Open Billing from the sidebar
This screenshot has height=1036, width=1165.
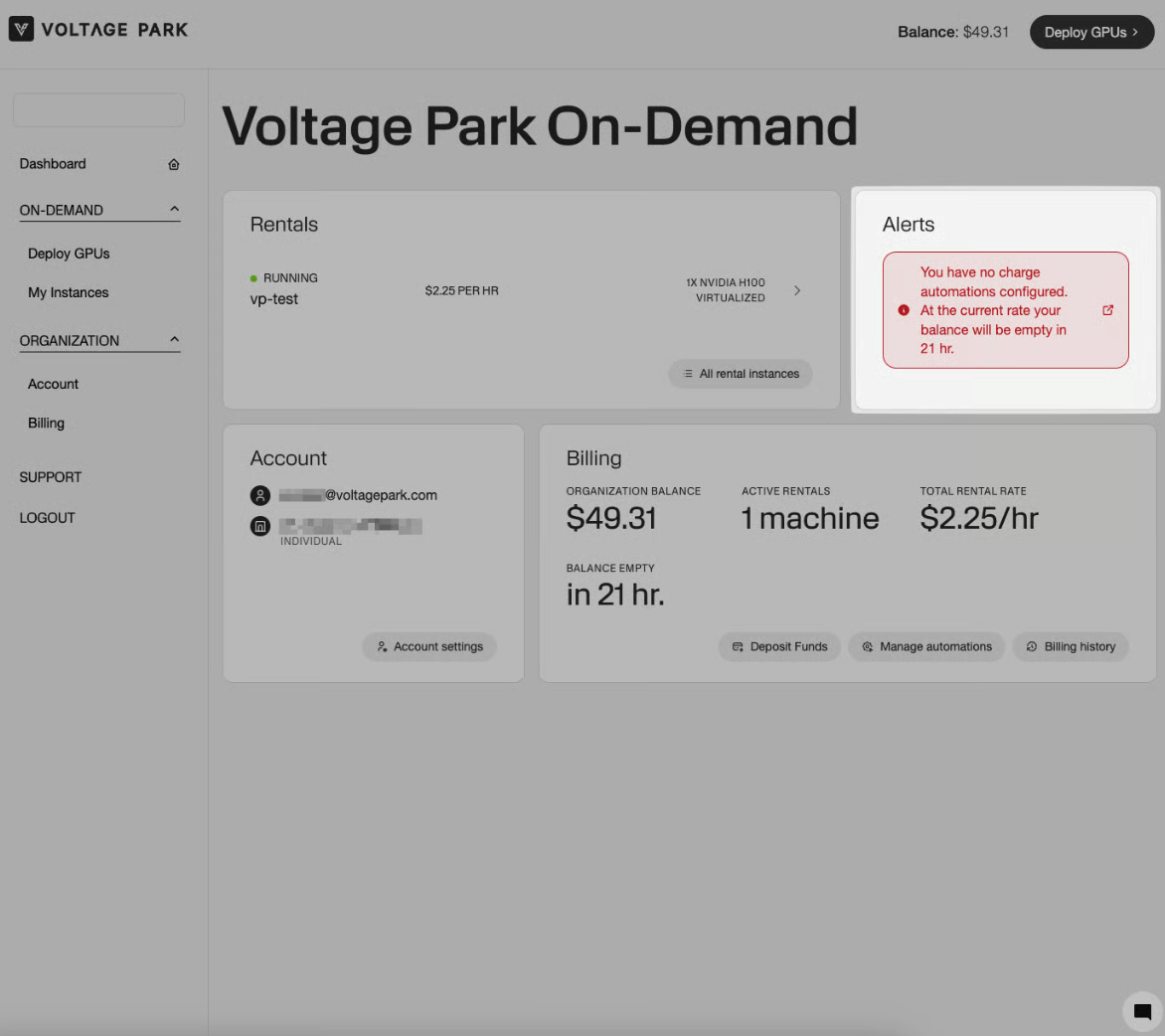(x=46, y=423)
